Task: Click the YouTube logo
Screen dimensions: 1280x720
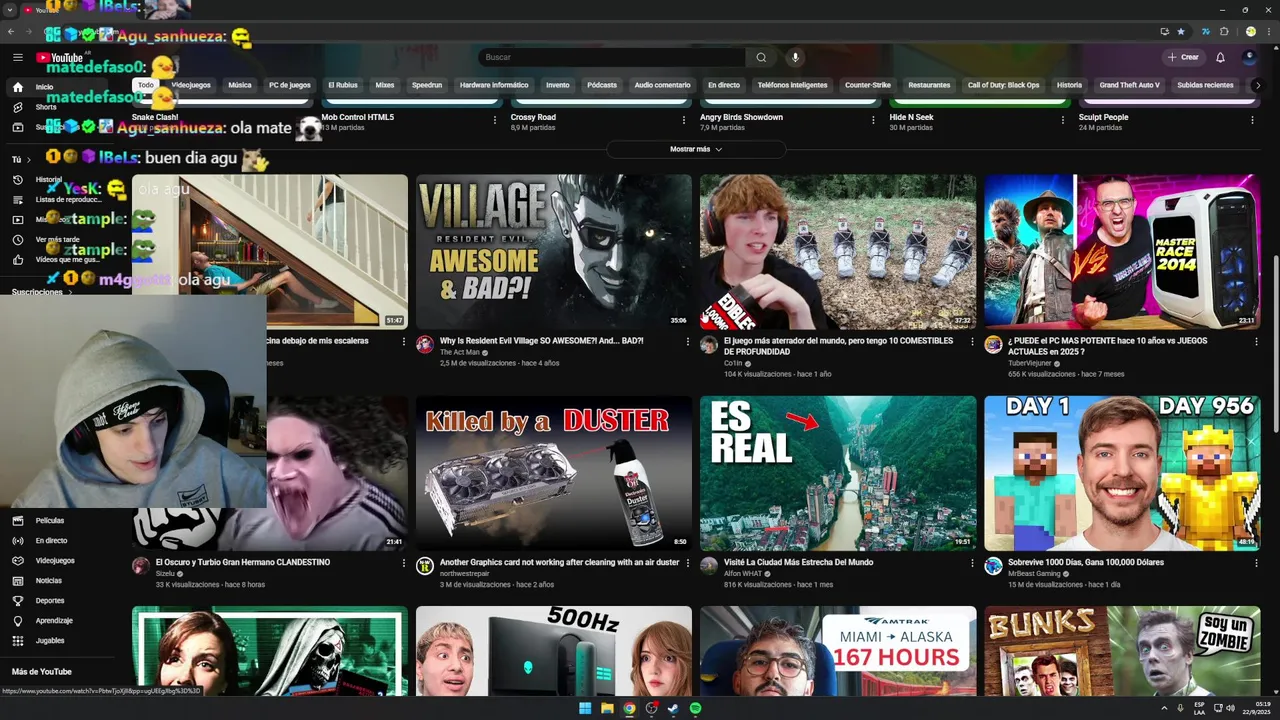Action: [x=60, y=58]
